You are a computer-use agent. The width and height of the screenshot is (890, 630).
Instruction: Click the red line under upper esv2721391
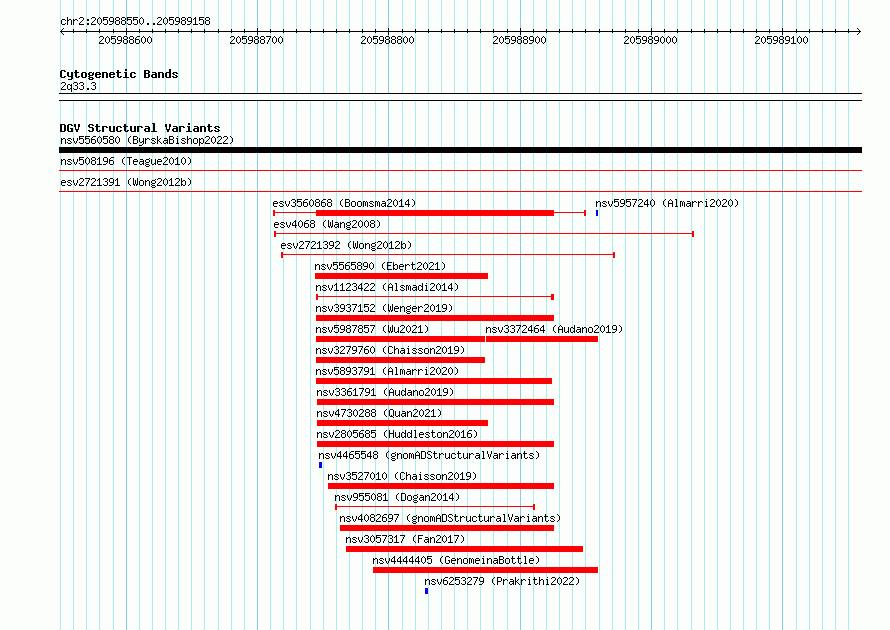(460, 192)
